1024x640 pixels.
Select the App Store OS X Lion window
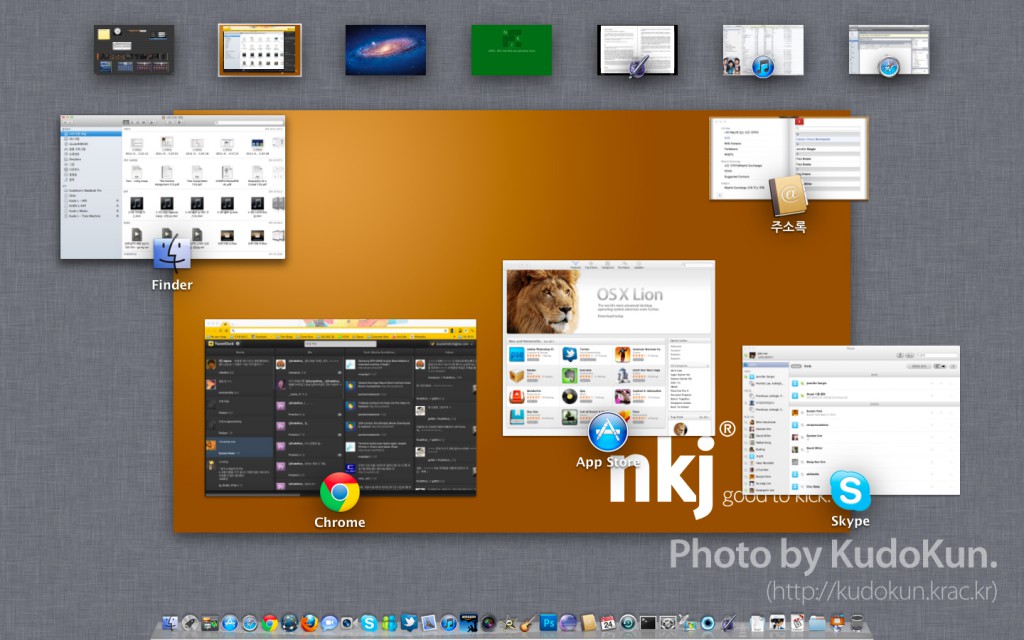click(609, 348)
